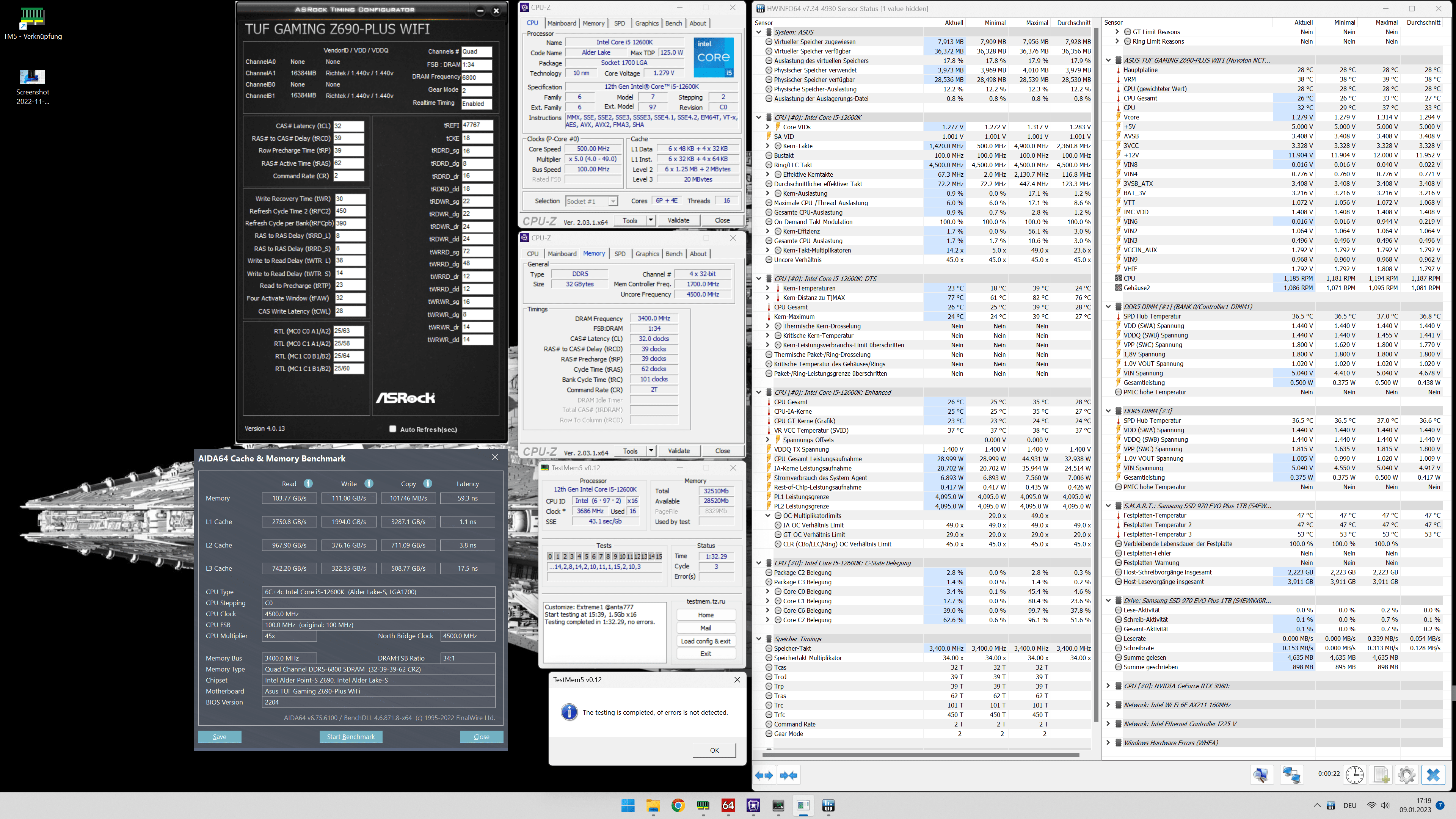Viewport: 1456px width, 819px height.
Task: Switch to Bench tab in upper CPU-Z
Action: pos(673,23)
